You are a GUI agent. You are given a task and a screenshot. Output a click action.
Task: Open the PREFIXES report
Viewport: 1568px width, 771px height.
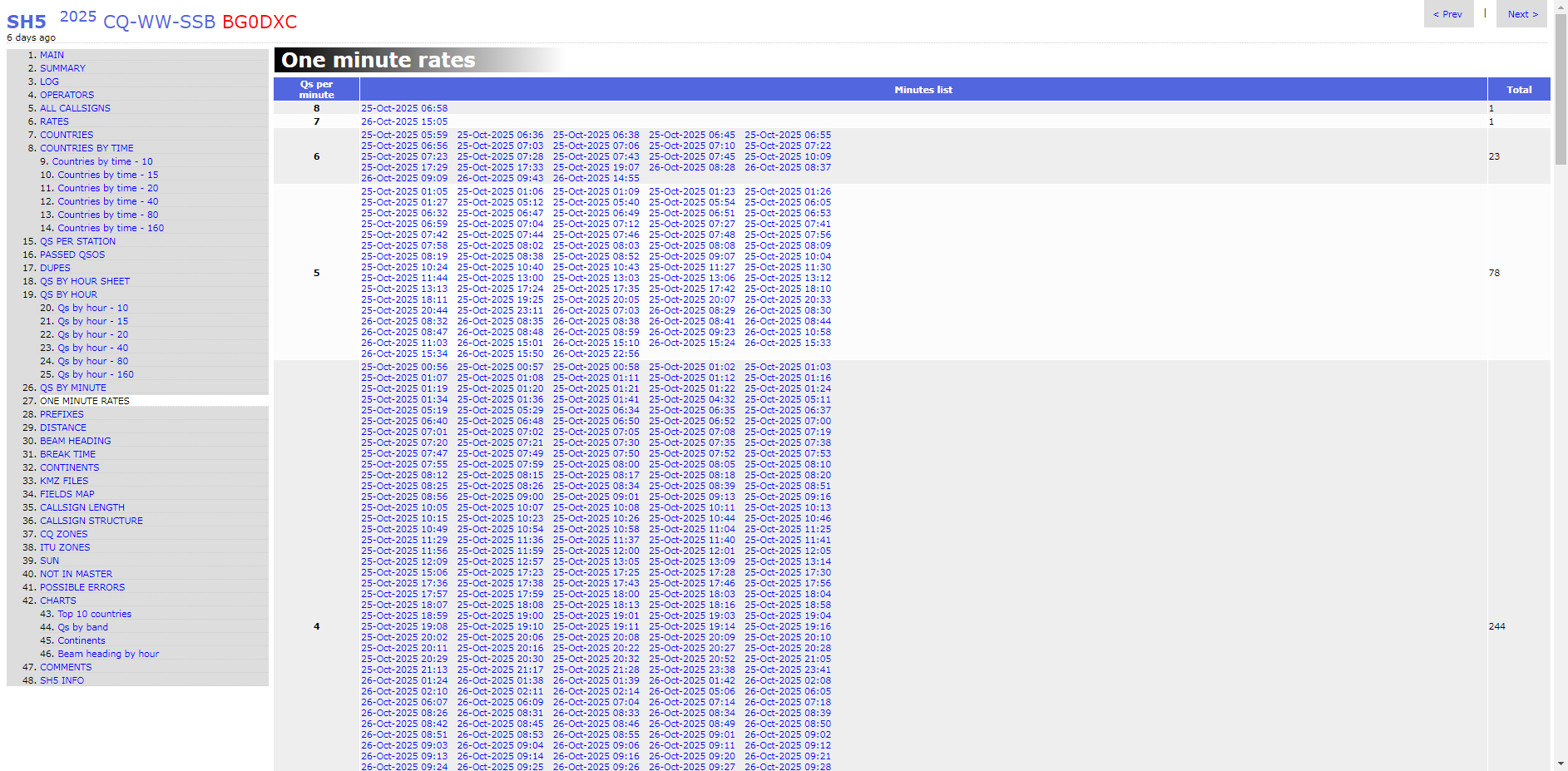tap(62, 414)
